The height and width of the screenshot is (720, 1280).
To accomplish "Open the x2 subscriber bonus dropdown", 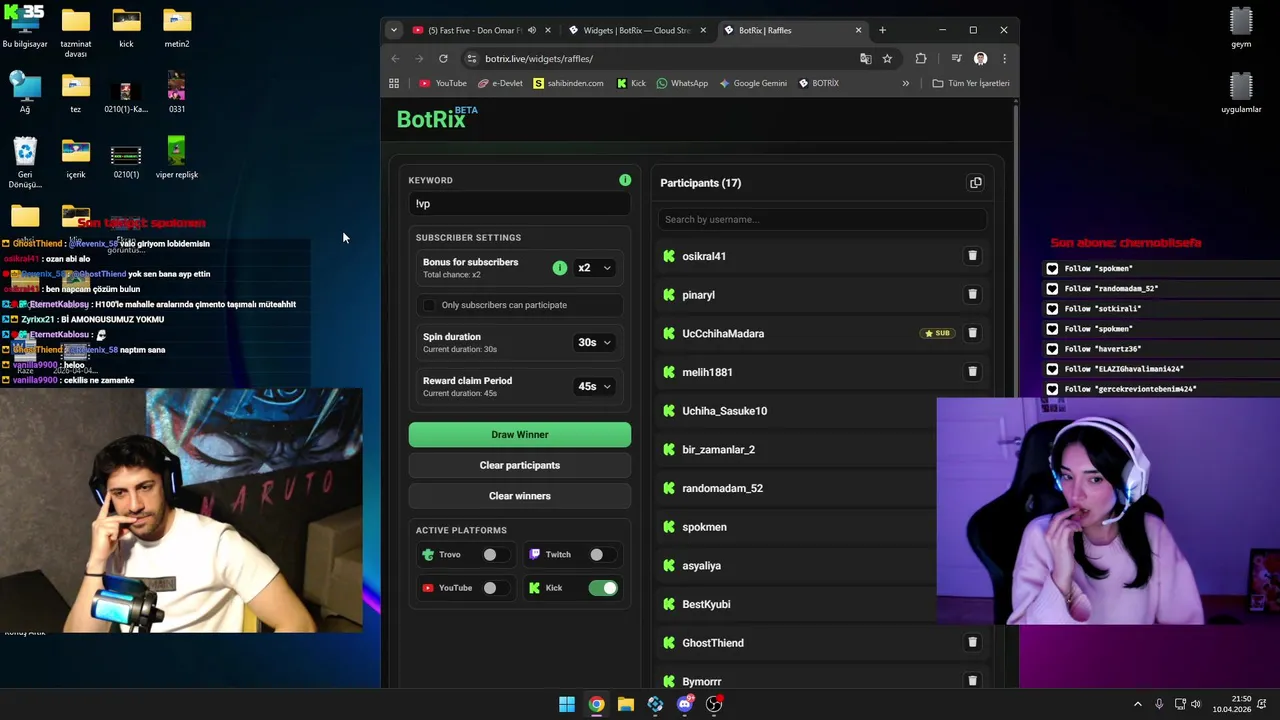I will pos(594,268).
